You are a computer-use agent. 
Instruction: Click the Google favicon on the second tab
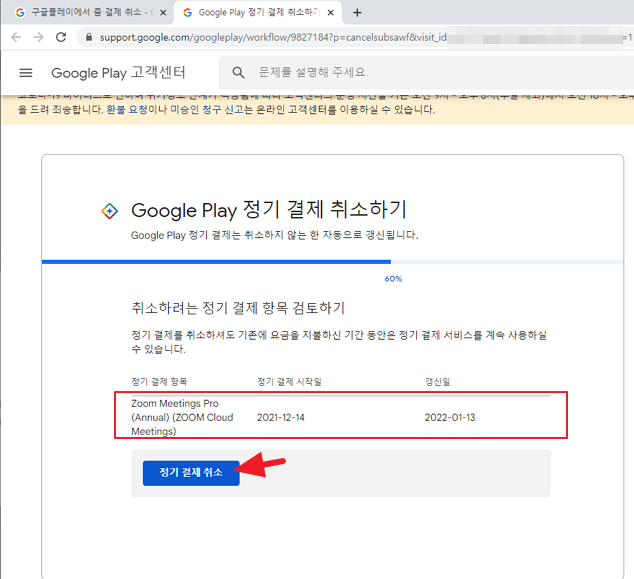(187, 13)
